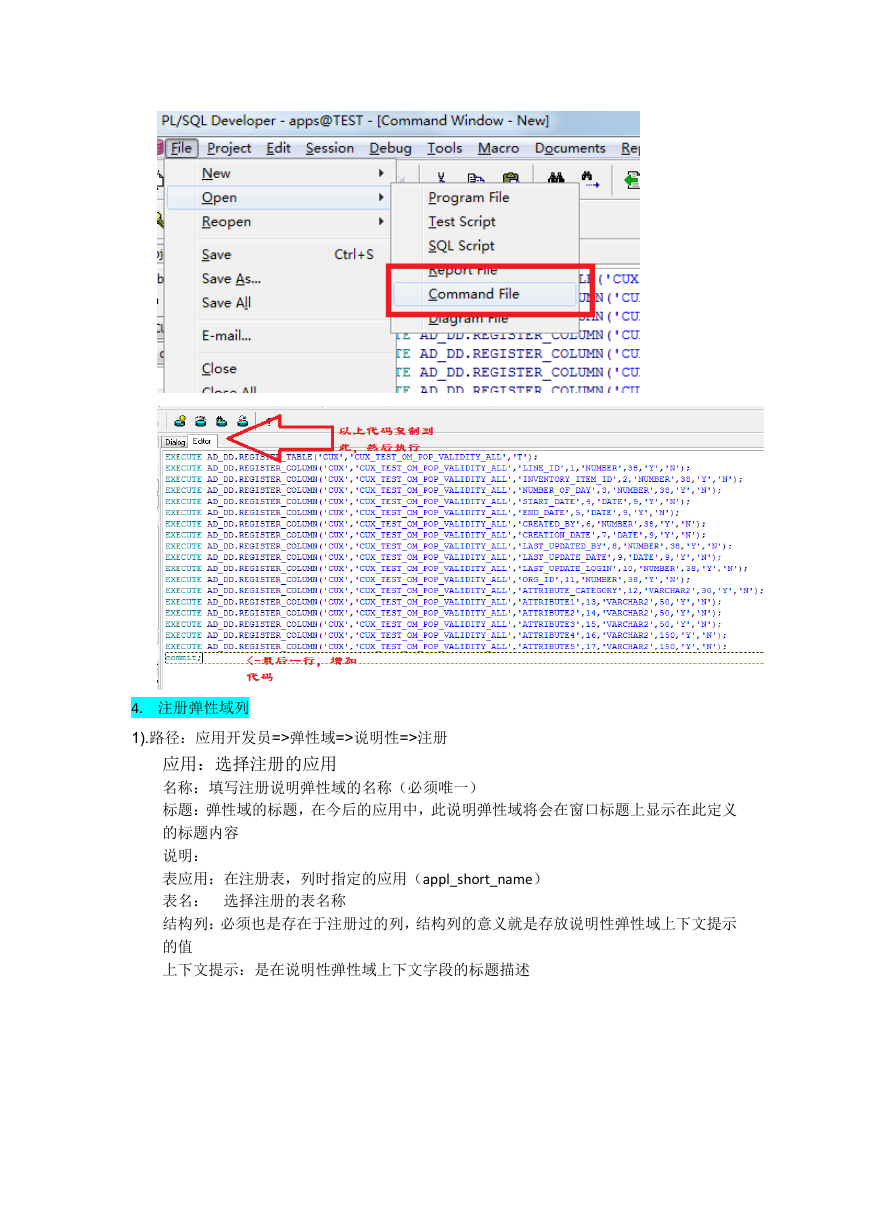This screenshot has width=869, height=1228.
Task: Choose E-mail... from the File menu
Action: click(x=280, y=336)
